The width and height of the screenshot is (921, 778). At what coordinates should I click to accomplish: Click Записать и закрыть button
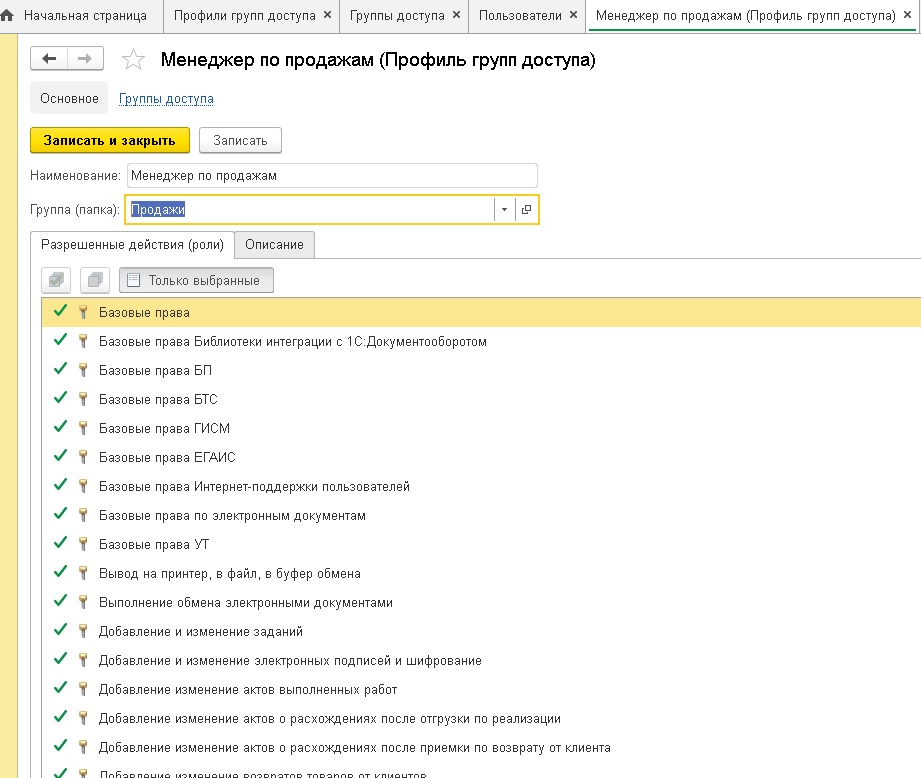[110, 140]
